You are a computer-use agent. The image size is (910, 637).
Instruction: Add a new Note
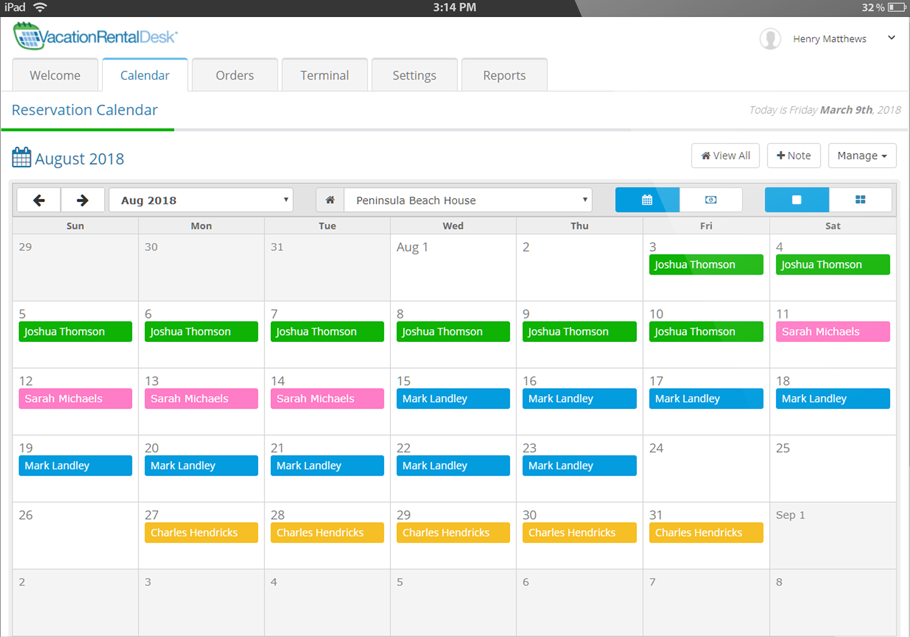click(794, 156)
